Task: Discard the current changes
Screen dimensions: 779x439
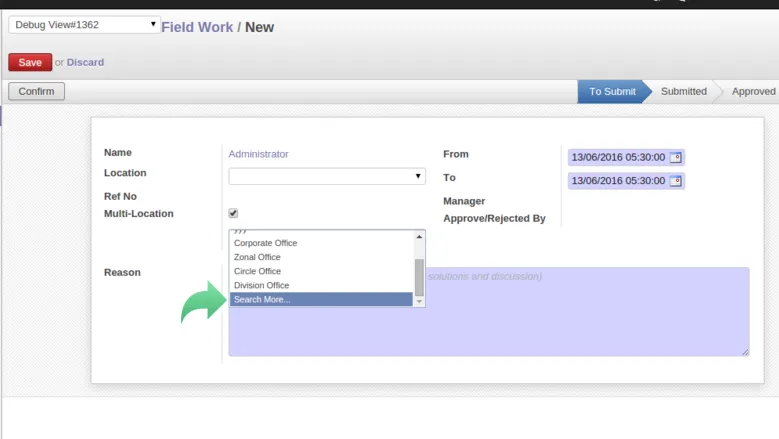Action: [x=85, y=63]
